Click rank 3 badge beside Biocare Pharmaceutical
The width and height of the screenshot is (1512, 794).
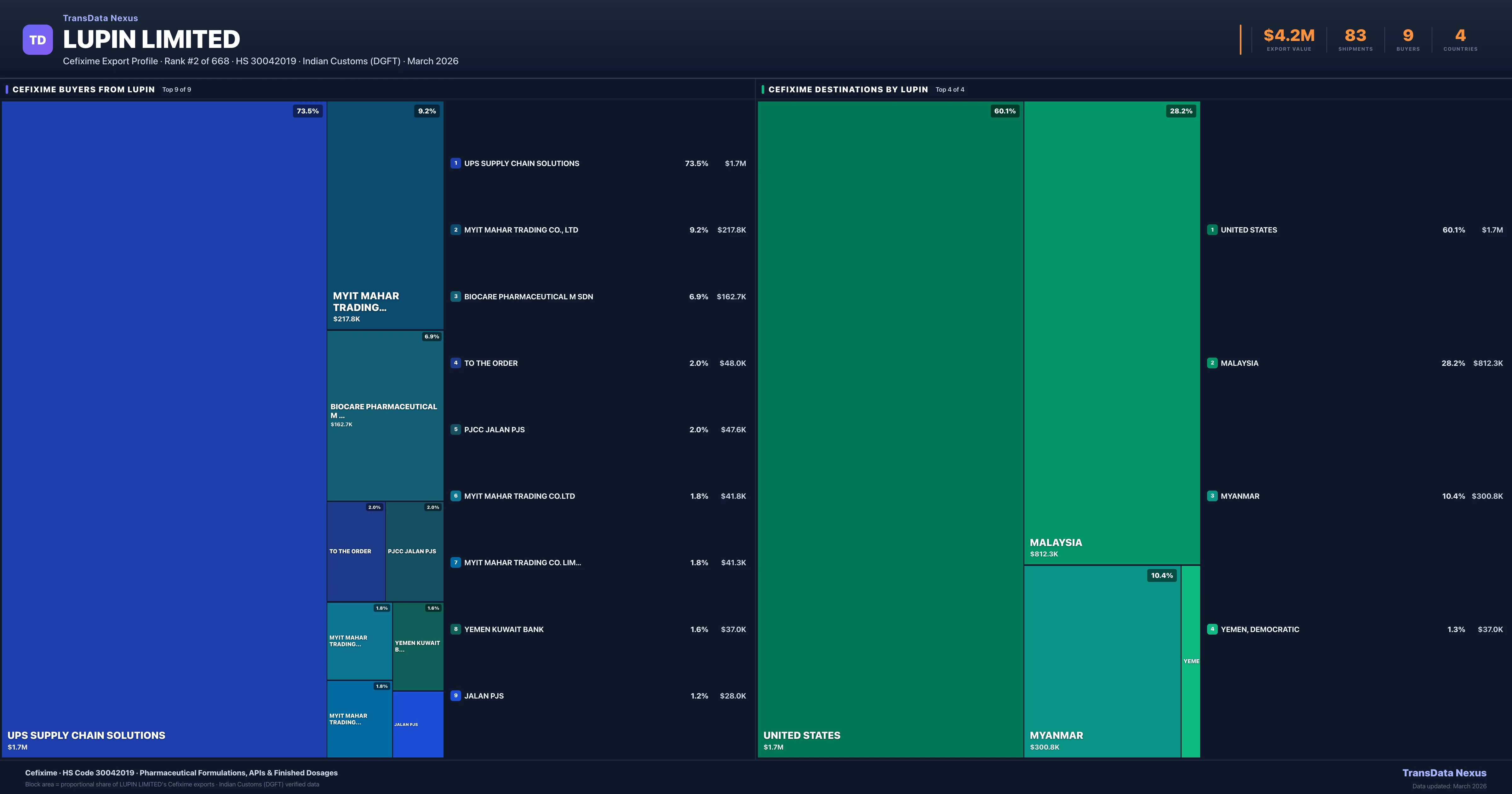[x=455, y=296]
